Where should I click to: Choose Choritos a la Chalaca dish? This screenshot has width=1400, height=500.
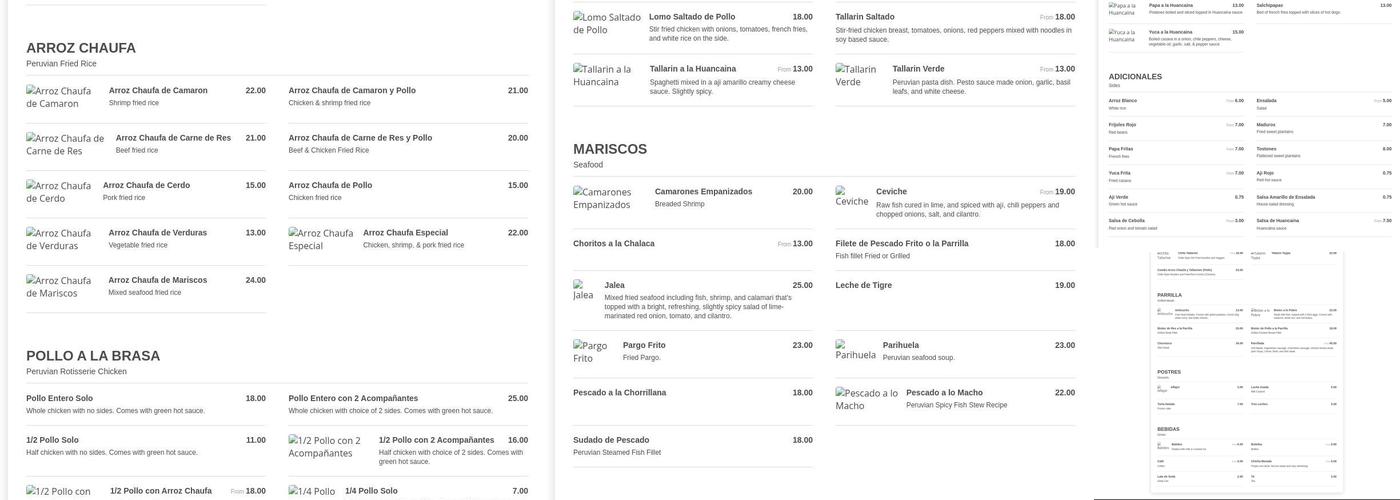(614, 243)
